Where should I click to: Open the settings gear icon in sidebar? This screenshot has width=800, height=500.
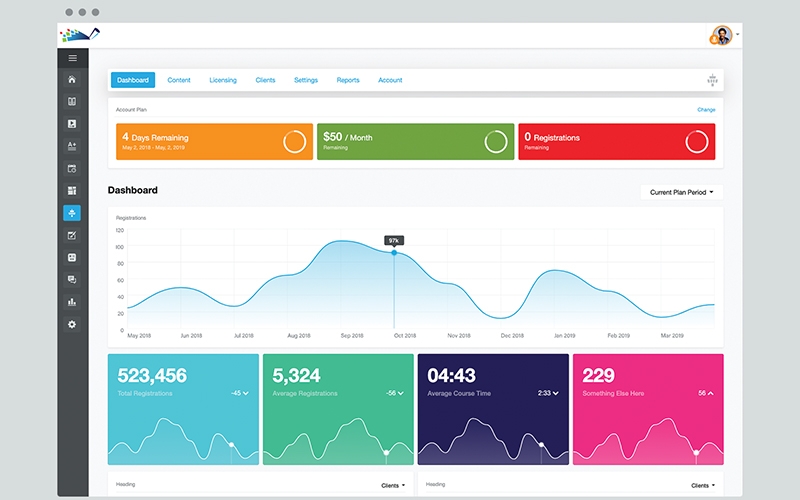click(x=72, y=325)
